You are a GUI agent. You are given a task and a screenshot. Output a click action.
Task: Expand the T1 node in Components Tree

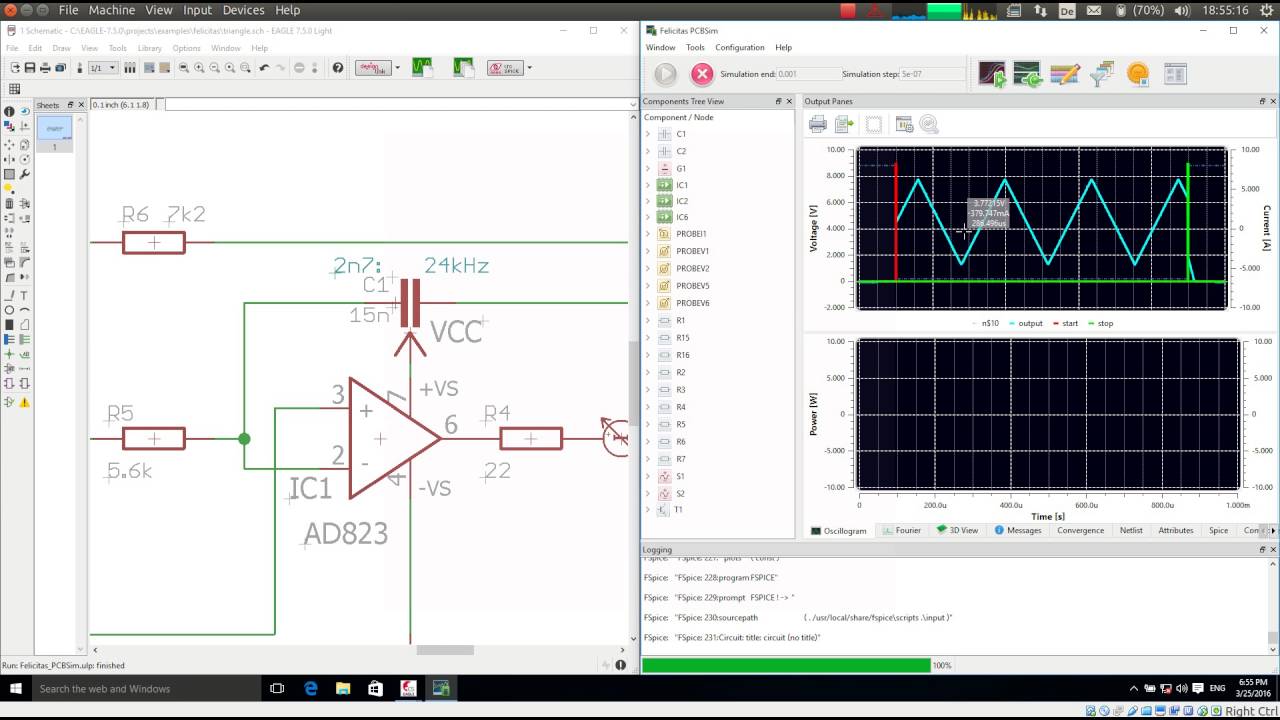point(647,509)
